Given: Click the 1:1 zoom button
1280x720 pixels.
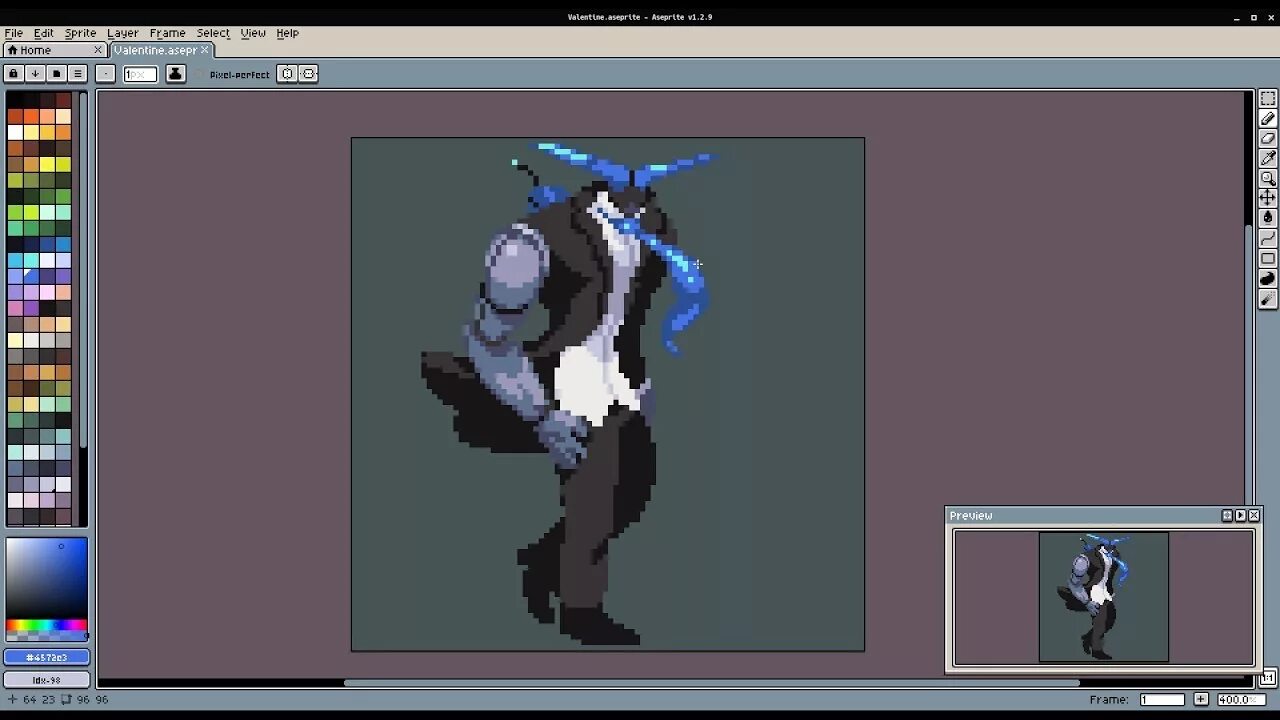Looking at the screenshot, I should (x=1267, y=678).
